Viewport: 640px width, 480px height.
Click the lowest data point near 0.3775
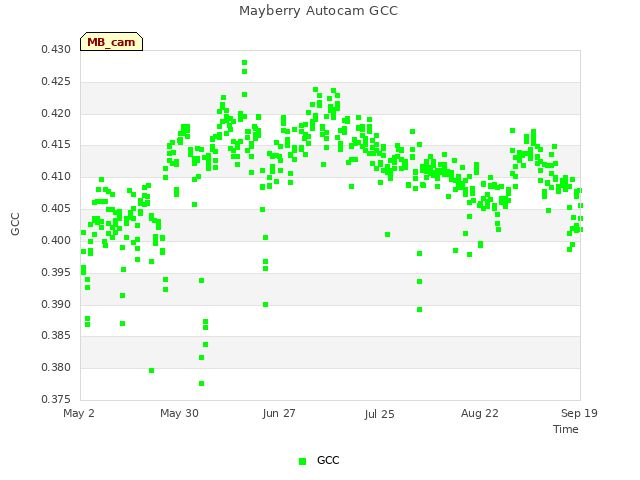tap(201, 384)
